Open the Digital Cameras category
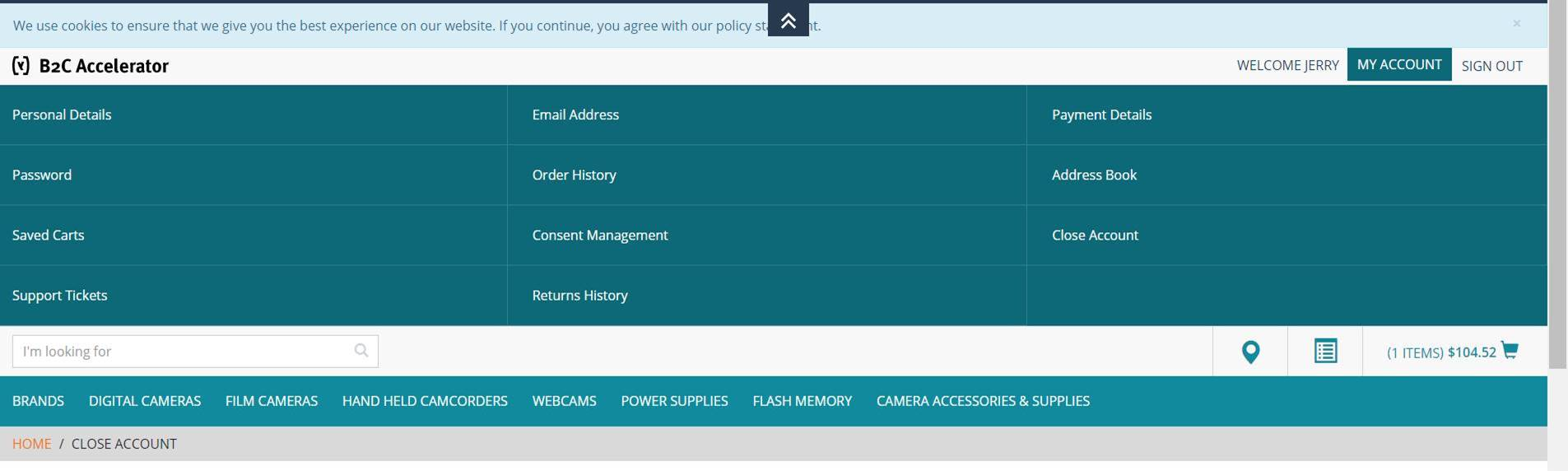 145,401
